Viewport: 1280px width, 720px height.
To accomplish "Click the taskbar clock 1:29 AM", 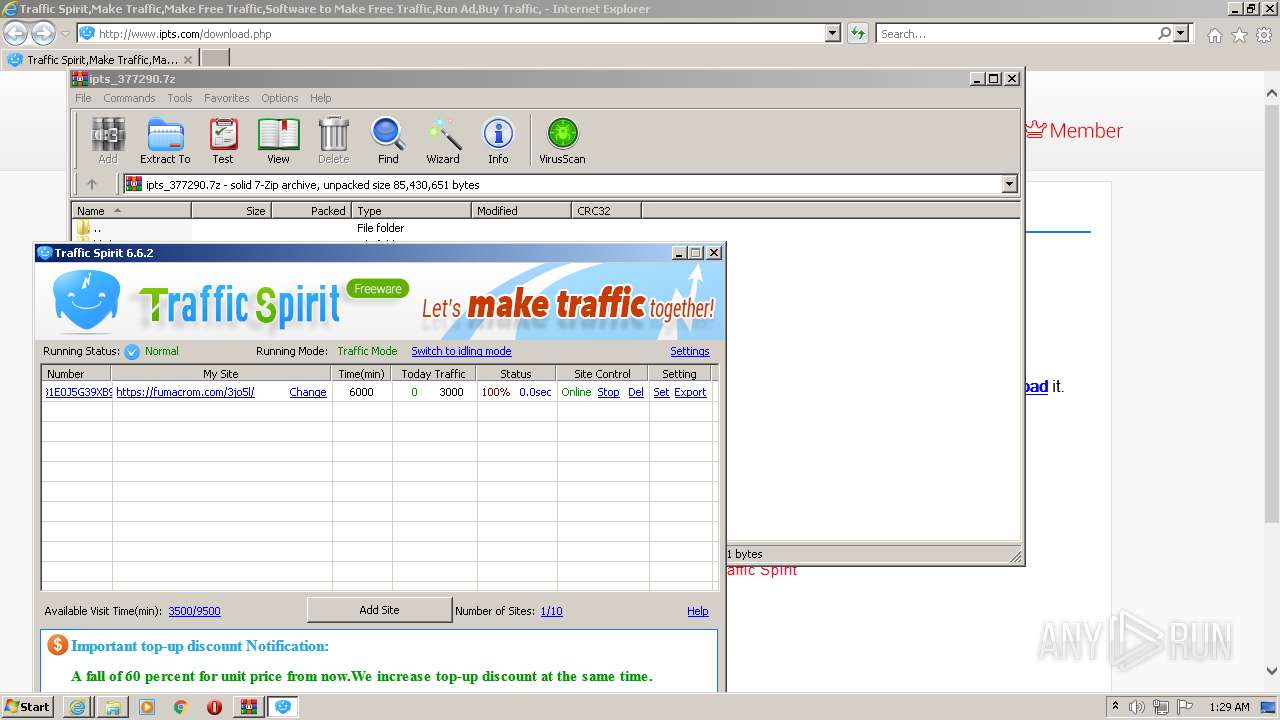I will click(1229, 707).
